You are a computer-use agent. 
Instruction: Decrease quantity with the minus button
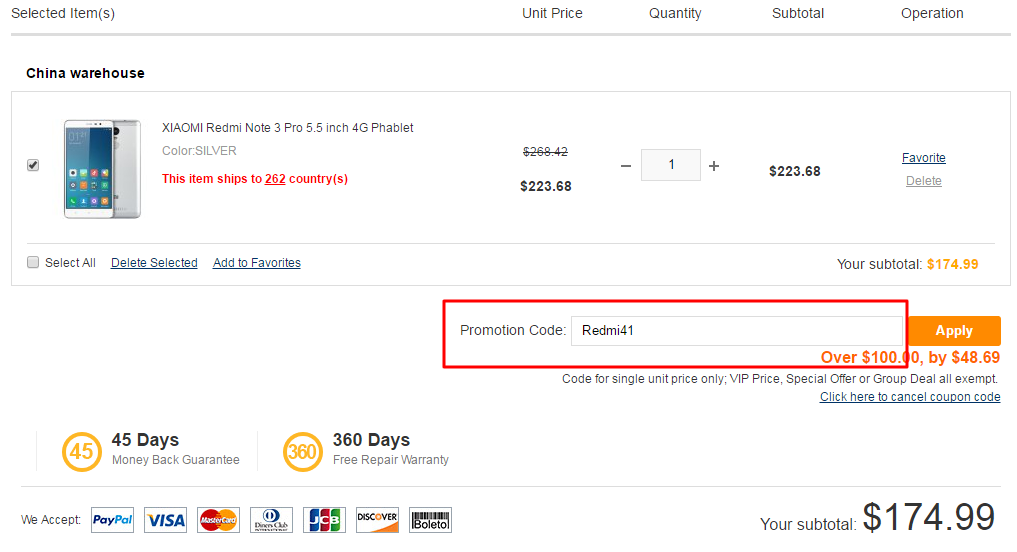click(626, 166)
